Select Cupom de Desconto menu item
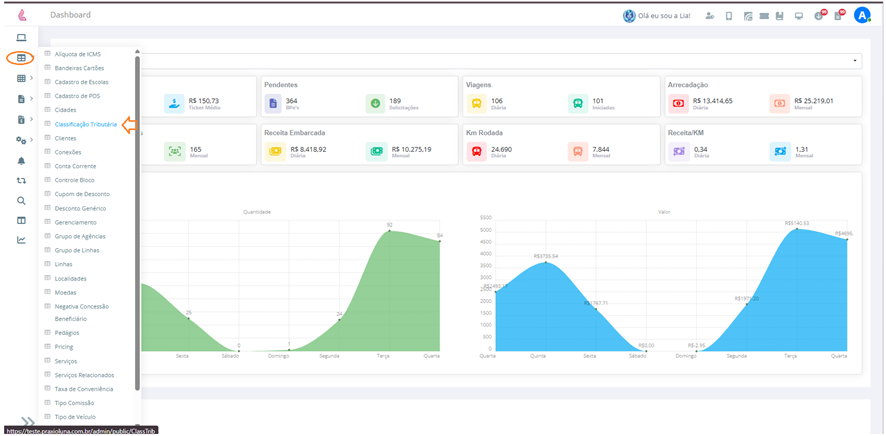The height and width of the screenshot is (436, 886). tap(82, 194)
